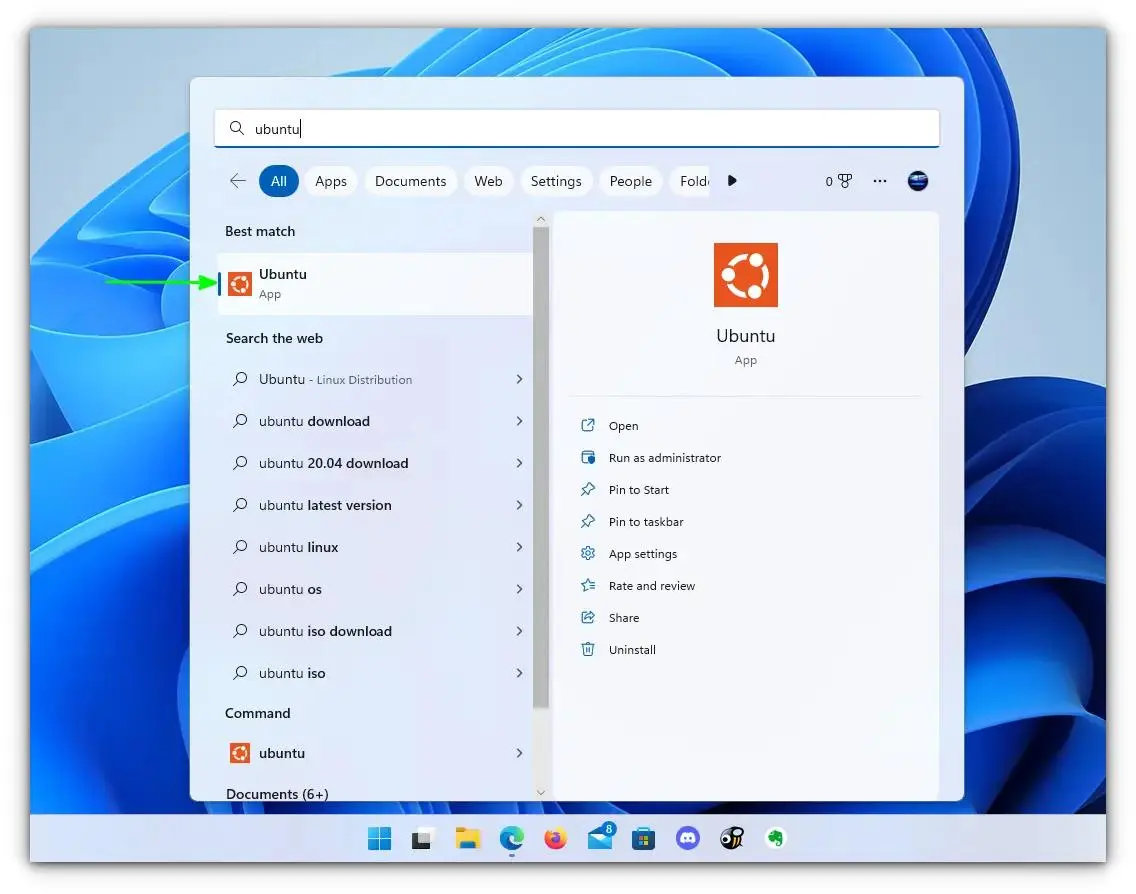Select the ubuntu iso download suggestion
1136x894 pixels.
375,631
